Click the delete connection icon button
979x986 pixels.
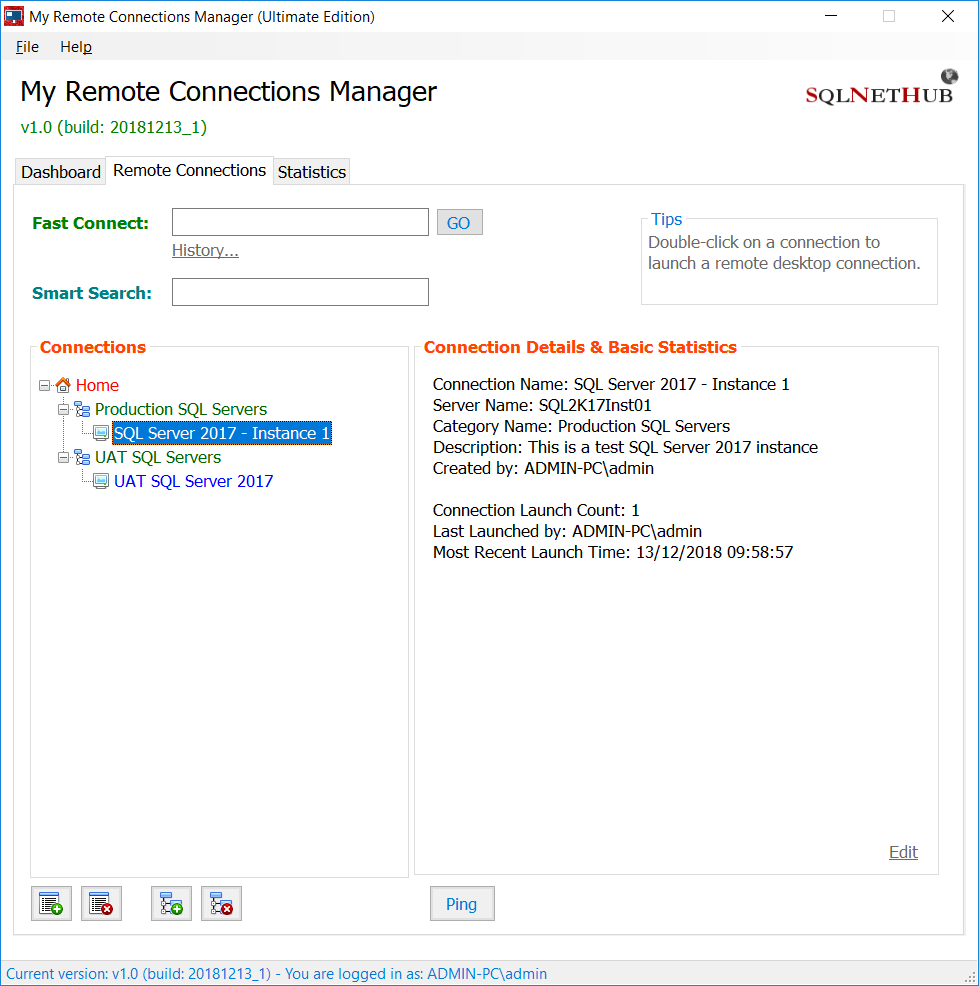(x=101, y=904)
